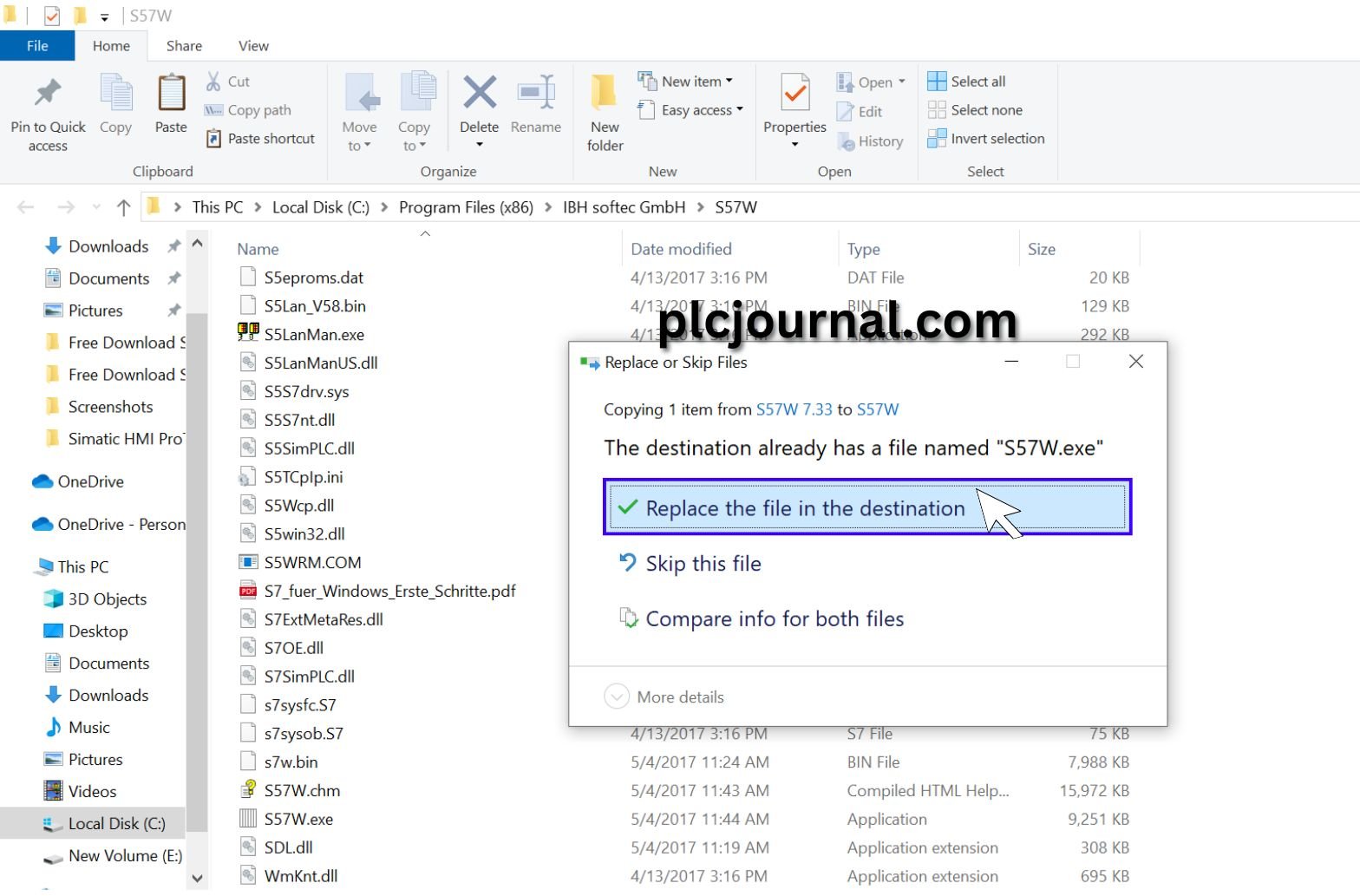Switch to the Home tab
1360x896 pixels.
111,46
